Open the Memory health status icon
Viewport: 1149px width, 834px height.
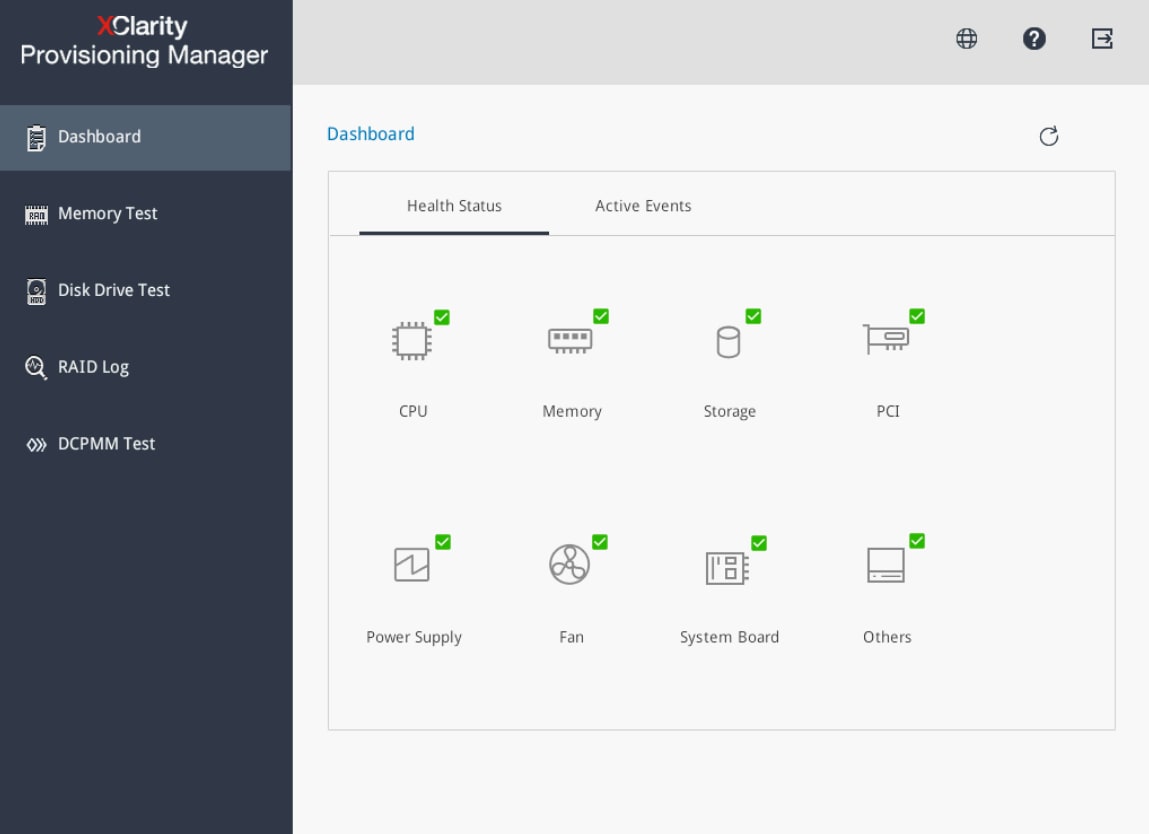570,341
